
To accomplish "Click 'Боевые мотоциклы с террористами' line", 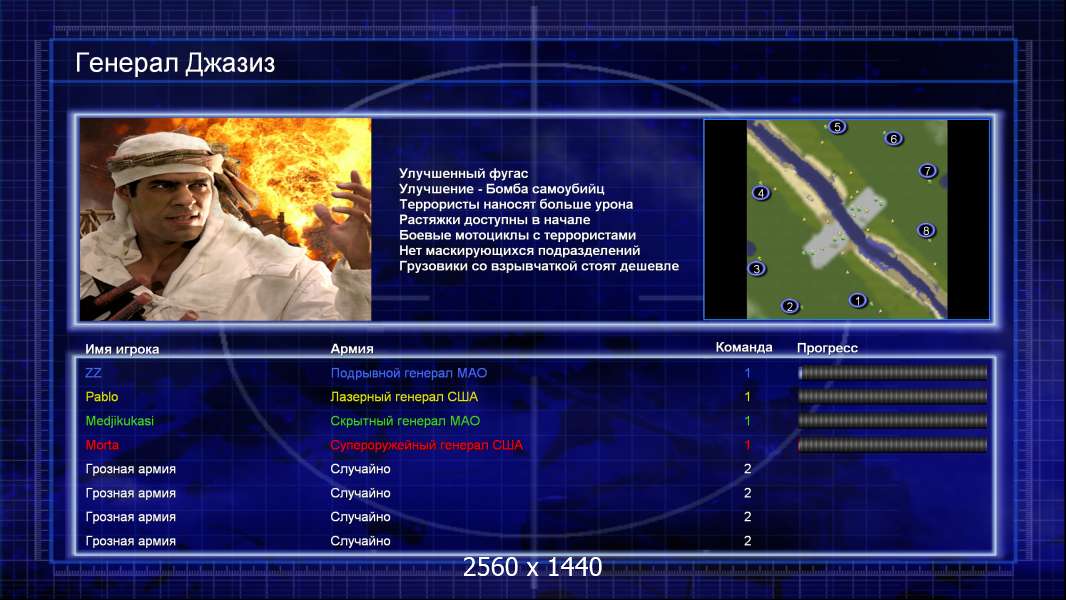I will [517, 235].
